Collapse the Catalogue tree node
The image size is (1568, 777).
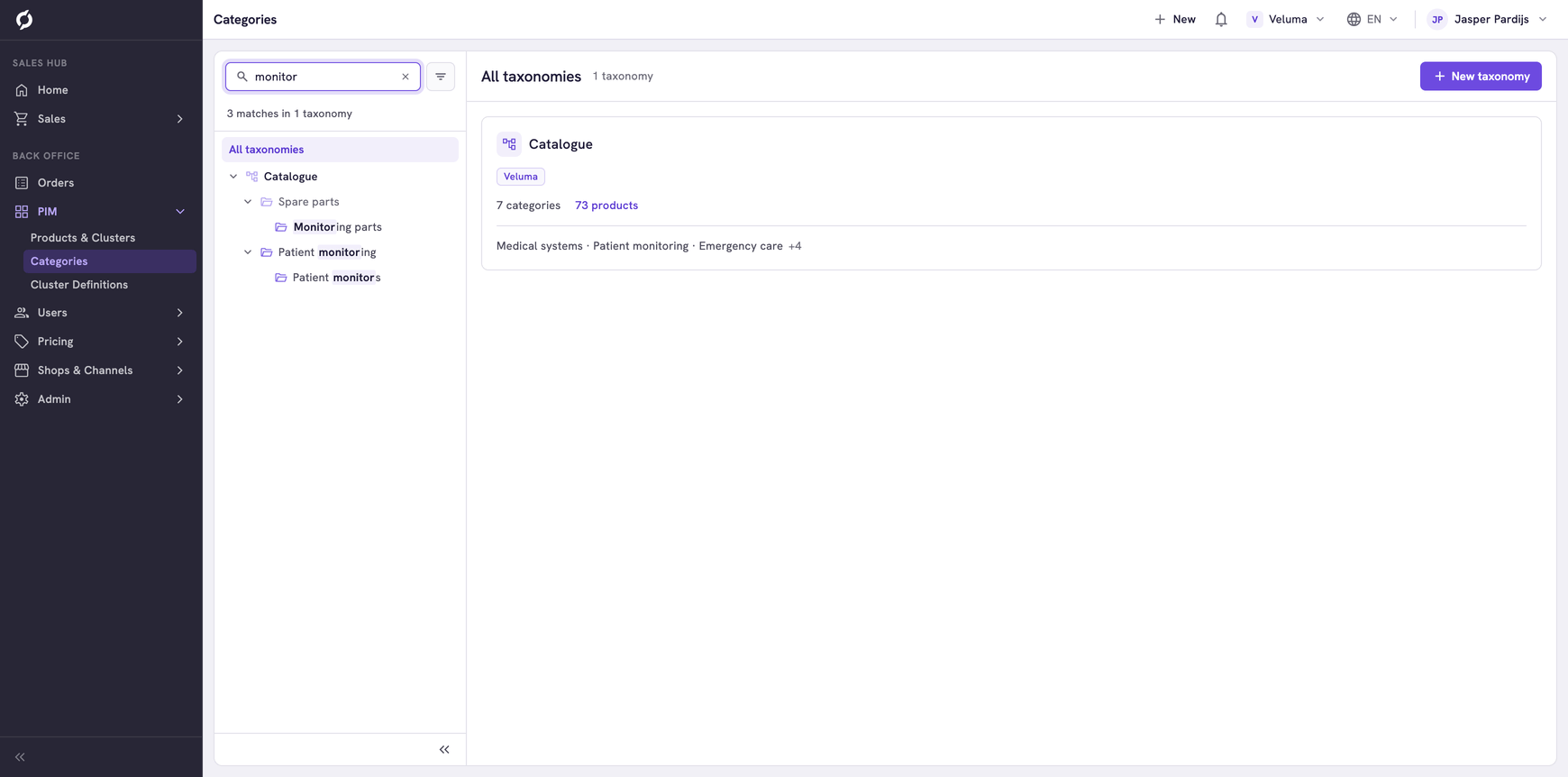point(233,177)
